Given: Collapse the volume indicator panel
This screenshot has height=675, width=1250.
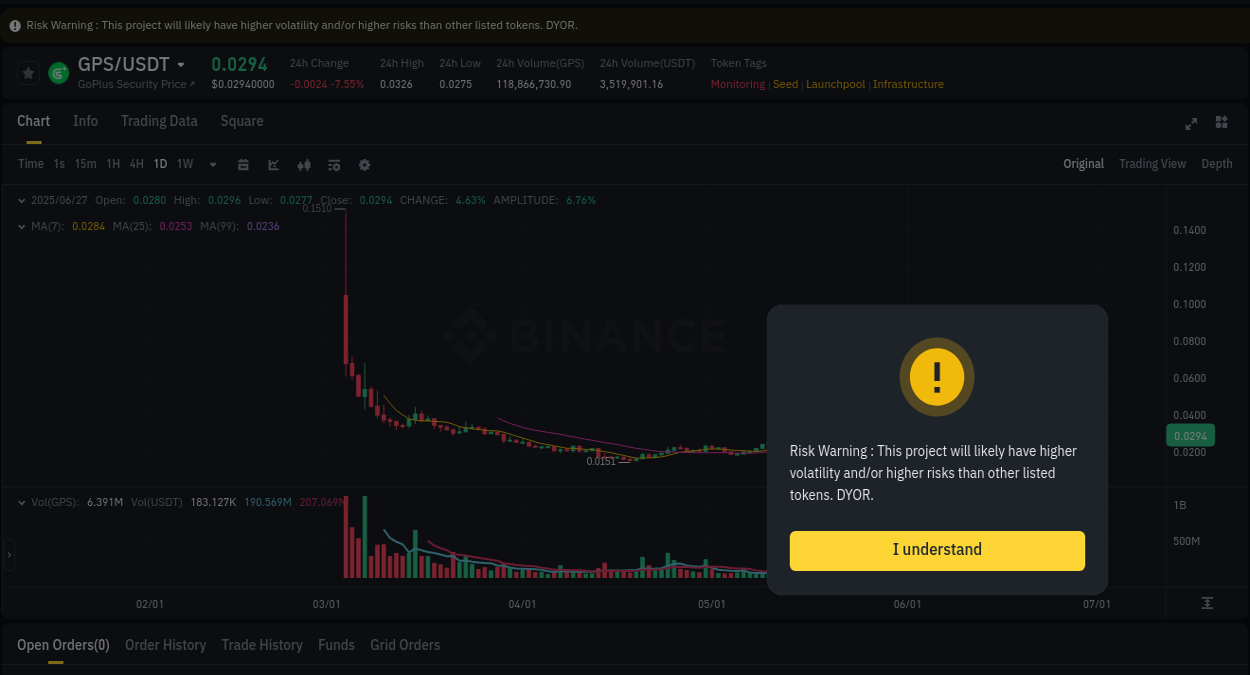Looking at the screenshot, I should (22, 503).
